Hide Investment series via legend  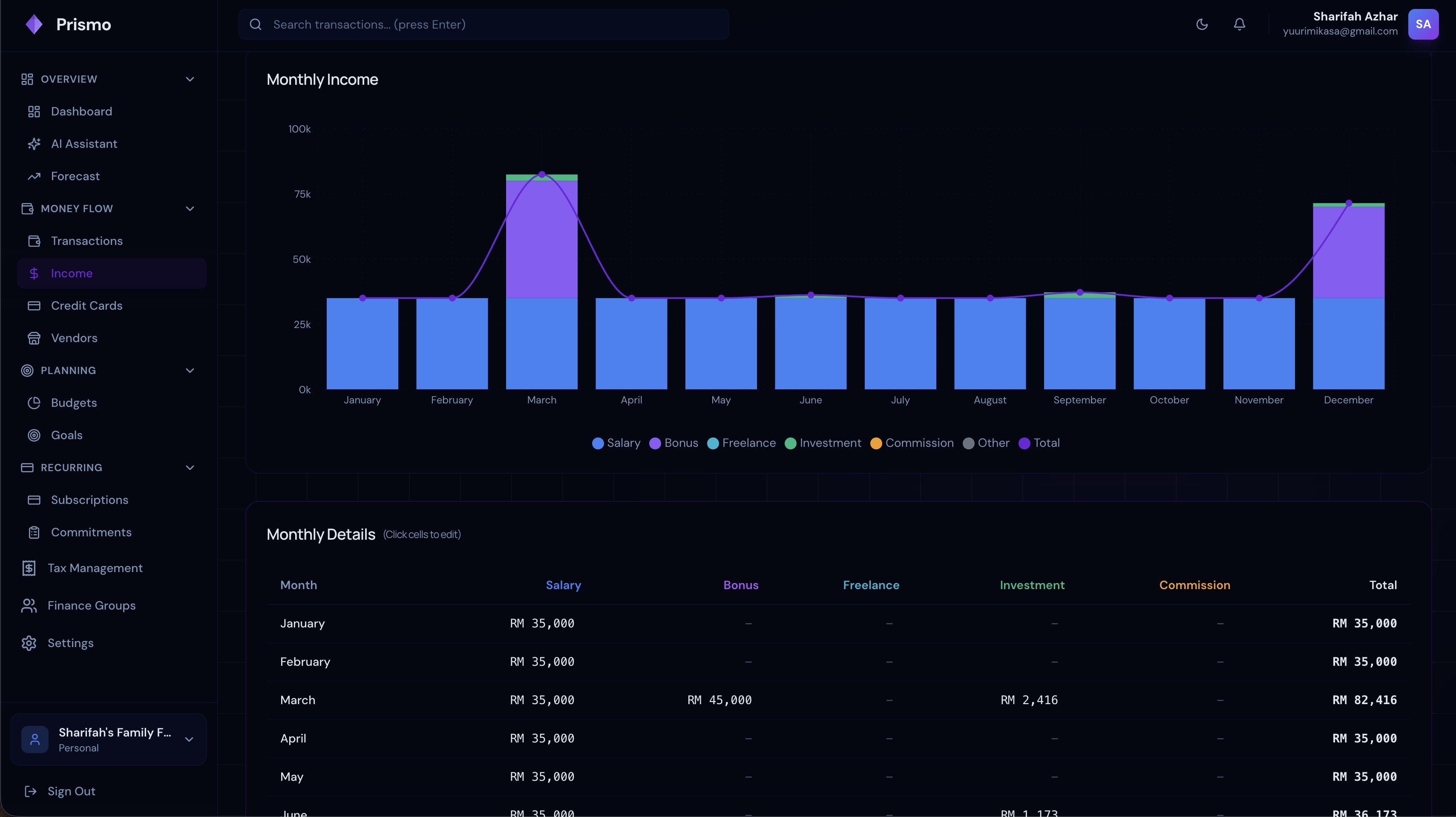pyautogui.click(x=823, y=443)
